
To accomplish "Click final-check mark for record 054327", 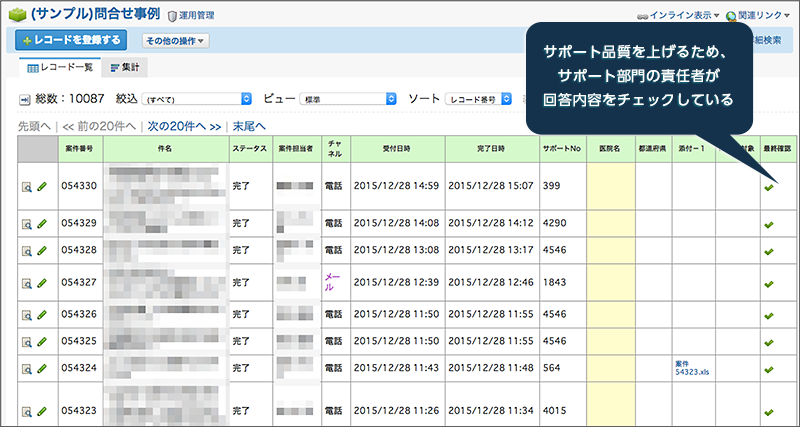I will pos(769,284).
